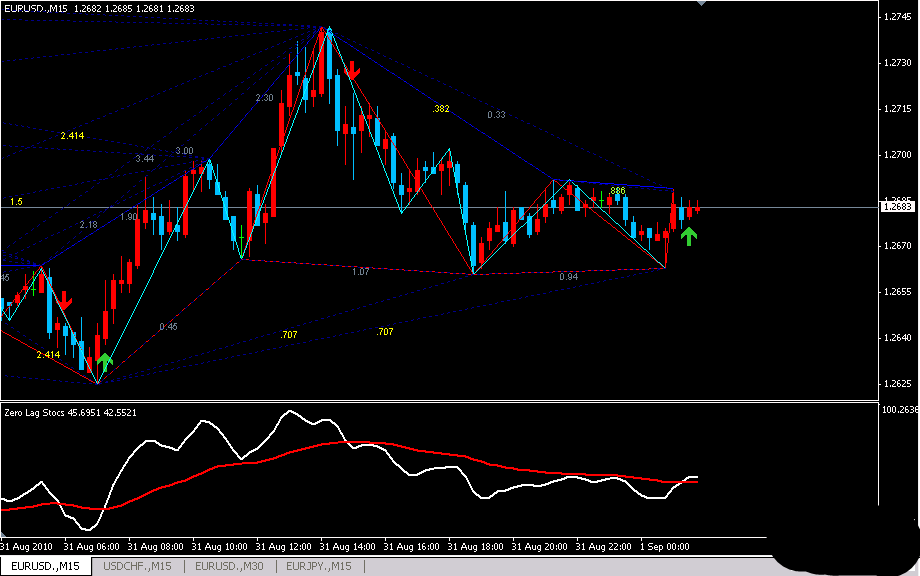The width and height of the screenshot is (920, 576).
Task: Click the 1.2745 value on price axis
Action: pyautogui.click(x=896, y=17)
